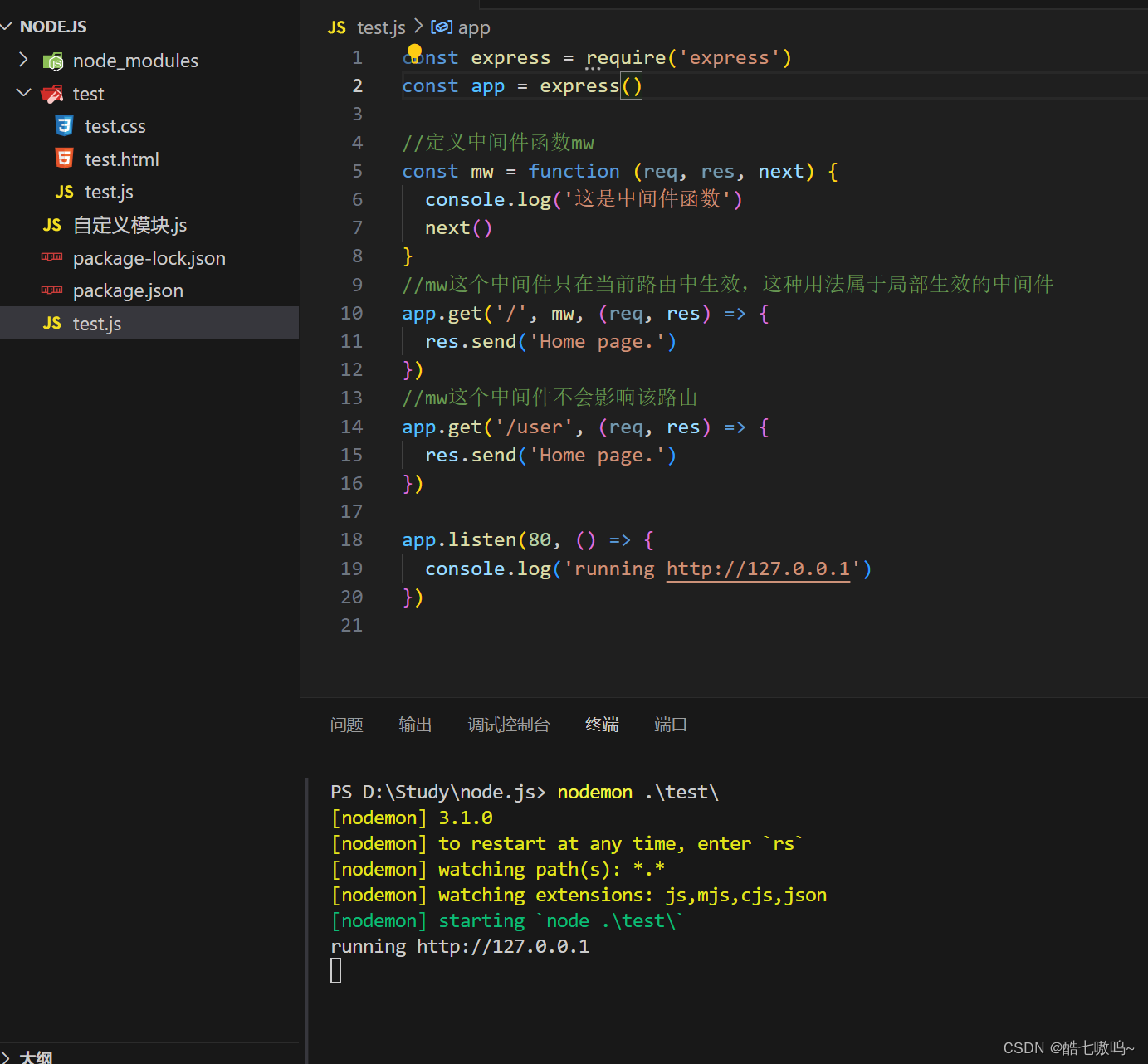The height and width of the screenshot is (1064, 1148).
Task: Open package.json file
Action: (128, 290)
